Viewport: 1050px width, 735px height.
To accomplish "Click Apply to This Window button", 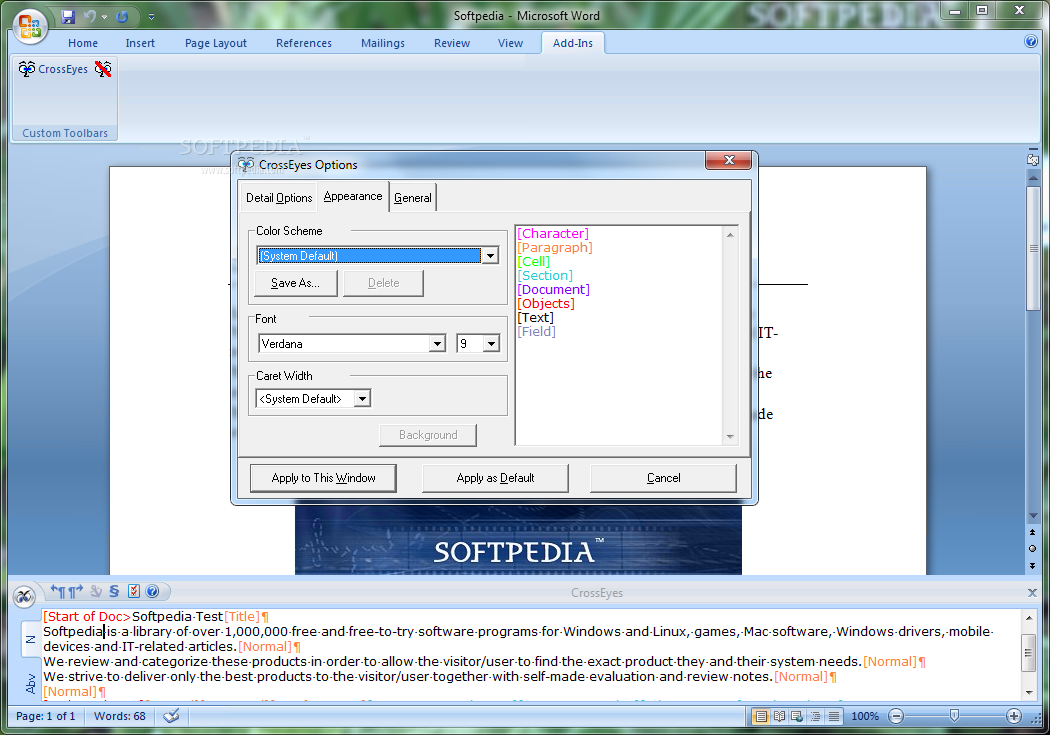I will (x=323, y=478).
